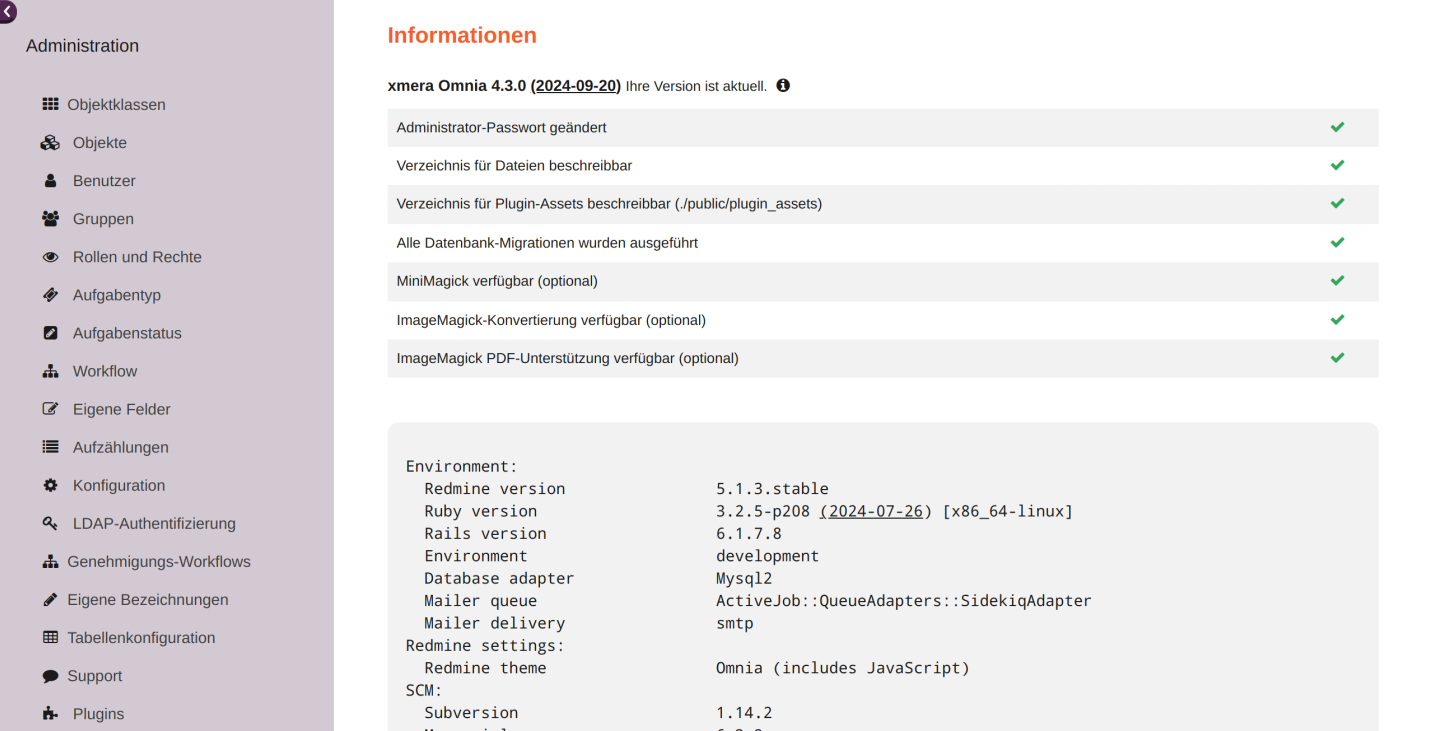1433x731 pixels.
Task: Open Eigene Felder menu entry
Action: click(121, 409)
